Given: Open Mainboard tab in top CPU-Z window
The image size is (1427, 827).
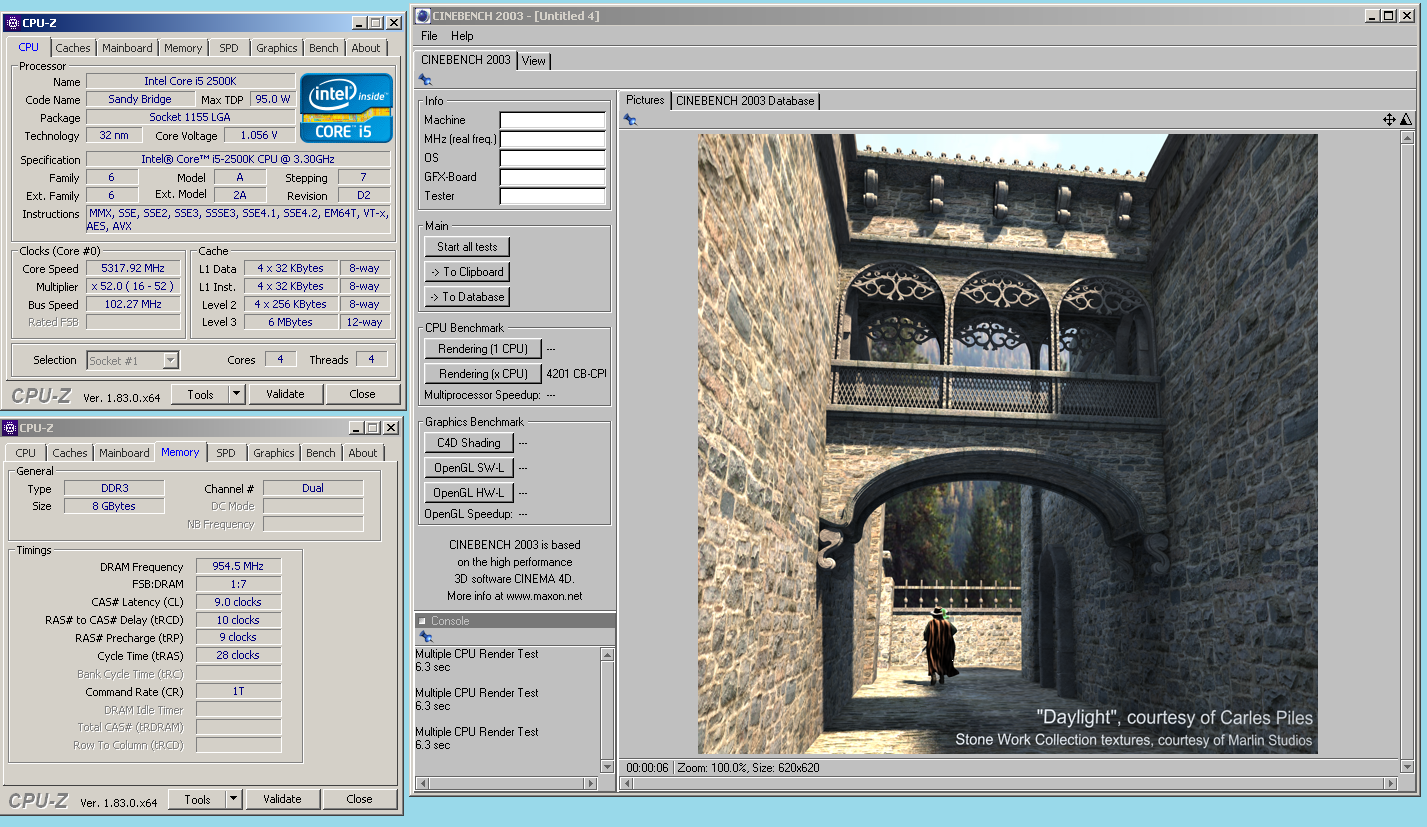Looking at the screenshot, I should (128, 48).
